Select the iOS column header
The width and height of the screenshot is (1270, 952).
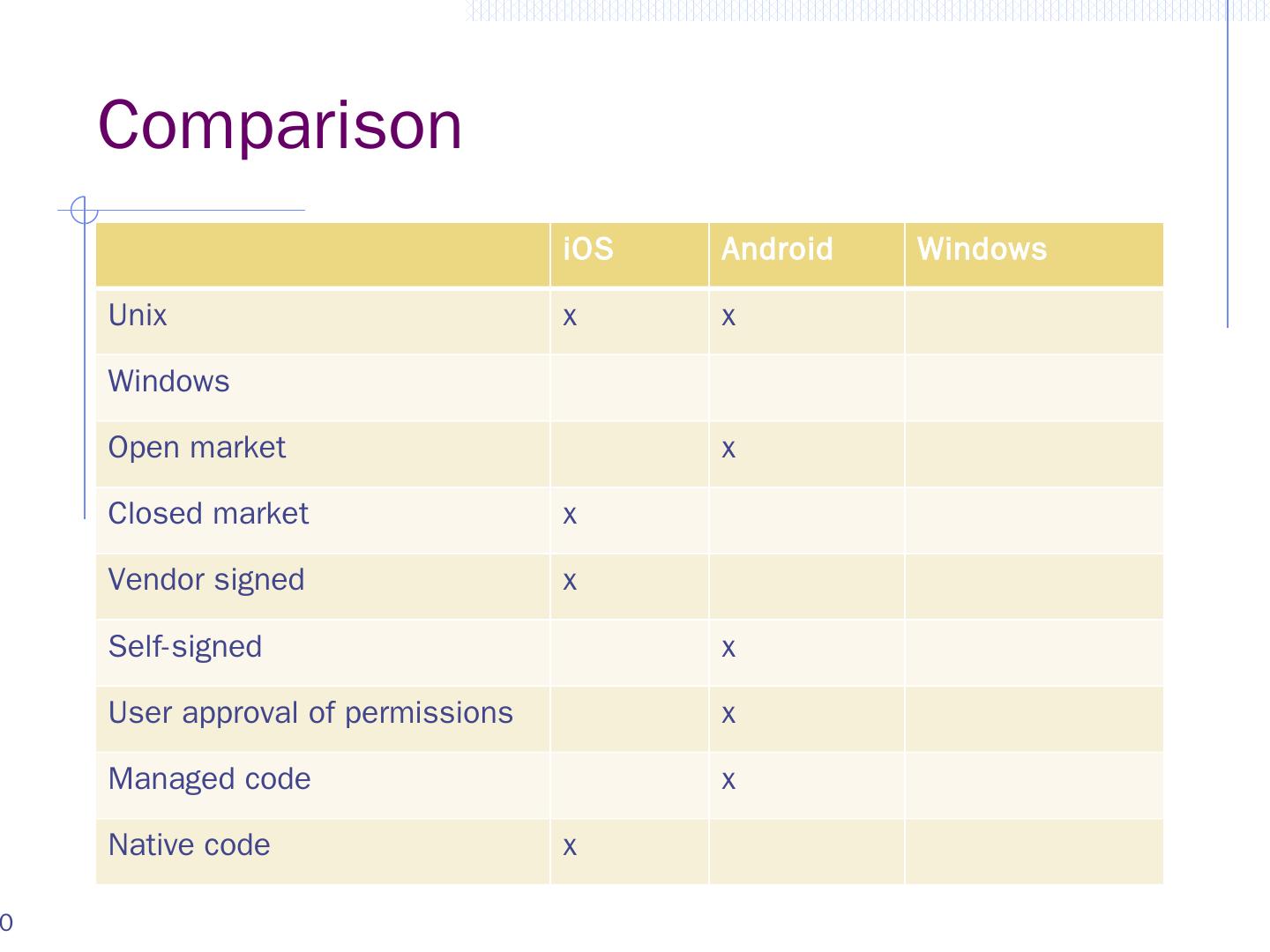click(x=588, y=249)
